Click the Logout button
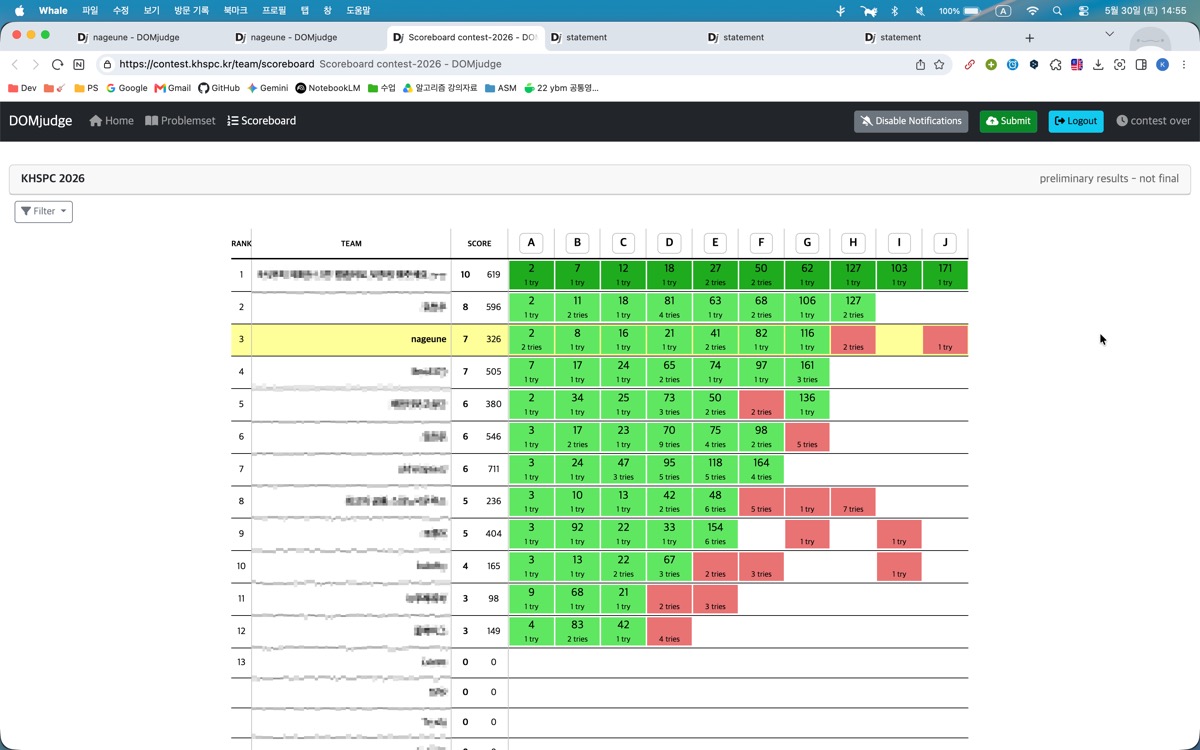1200x750 pixels. point(1076,121)
